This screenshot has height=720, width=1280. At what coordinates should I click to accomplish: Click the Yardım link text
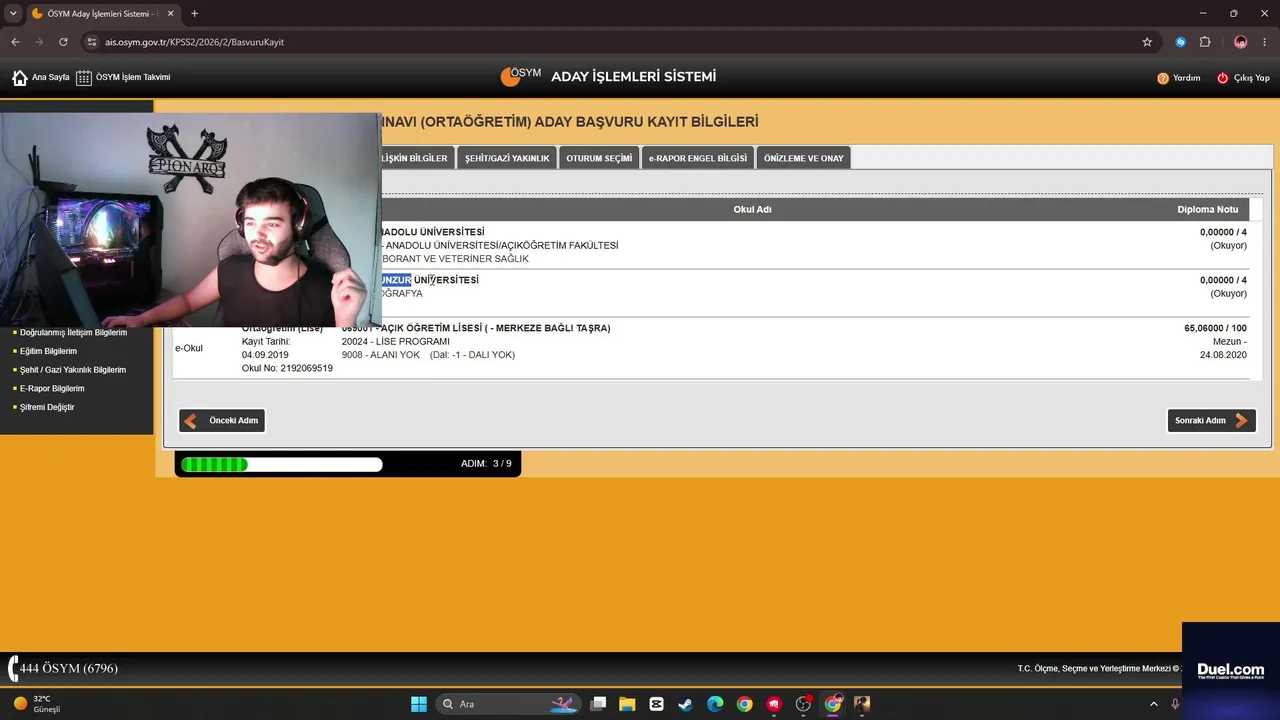tap(1187, 78)
